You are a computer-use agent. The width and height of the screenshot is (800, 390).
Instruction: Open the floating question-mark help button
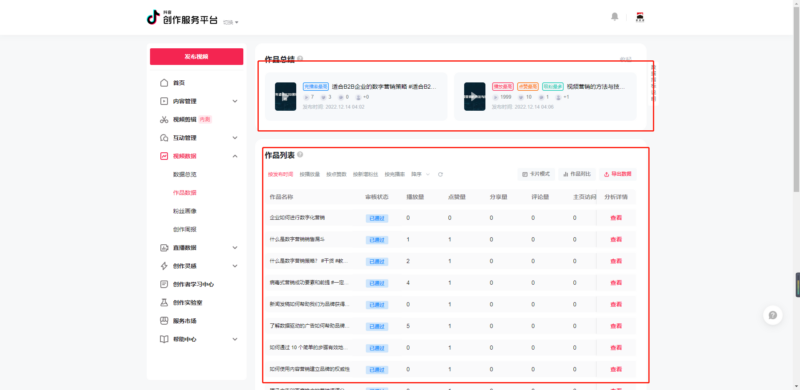[x=772, y=315]
